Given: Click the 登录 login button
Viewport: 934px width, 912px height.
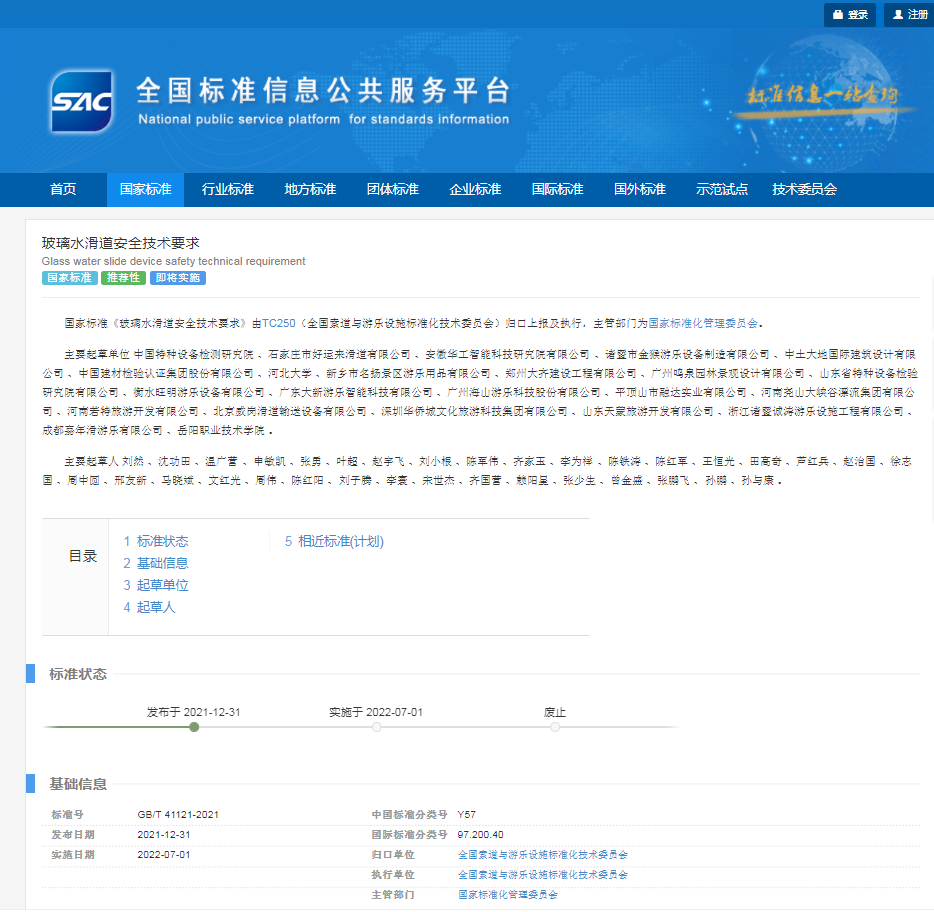Looking at the screenshot, I should pos(849,15).
